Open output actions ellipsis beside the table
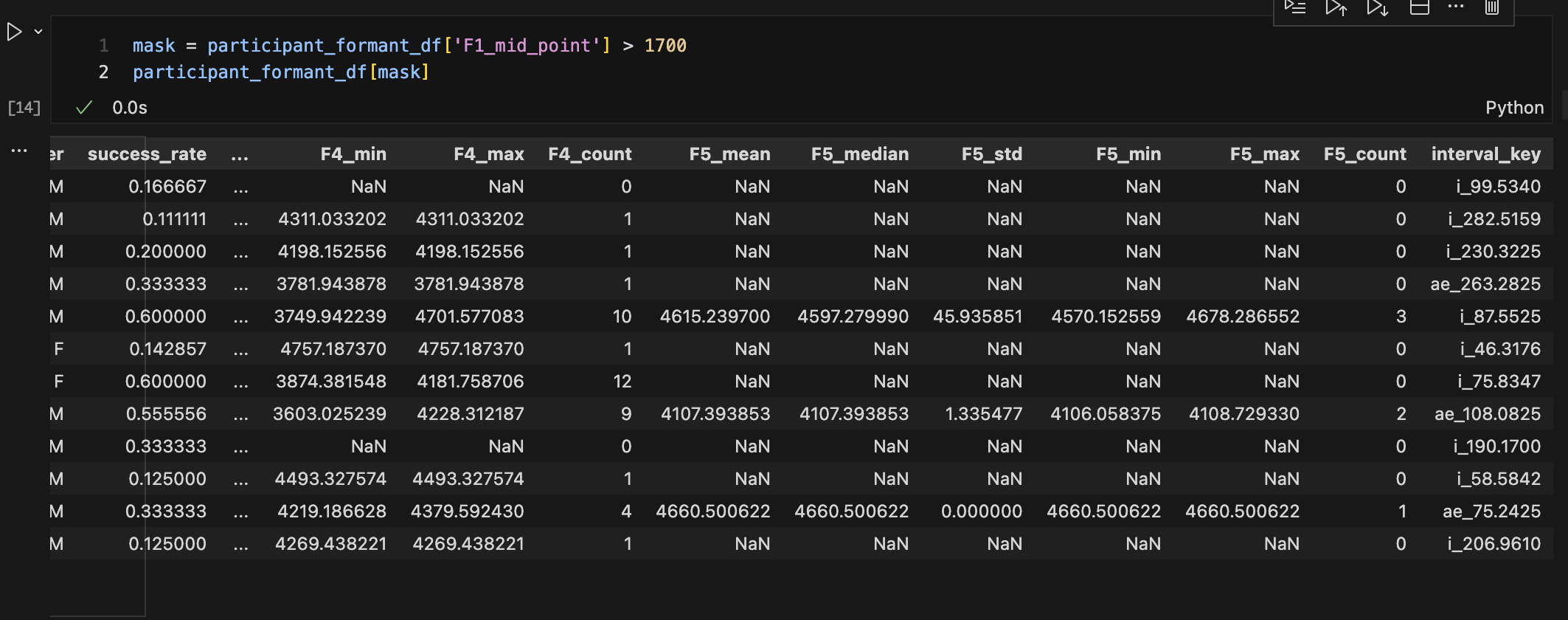This screenshot has height=620, width=1568. point(19,151)
